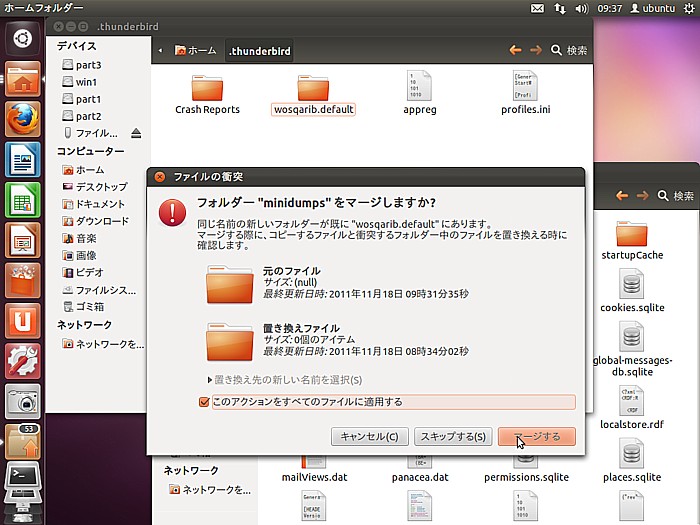Select the profiles.ini file
Viewport: 700px width, 525px height.
(525, 93)
